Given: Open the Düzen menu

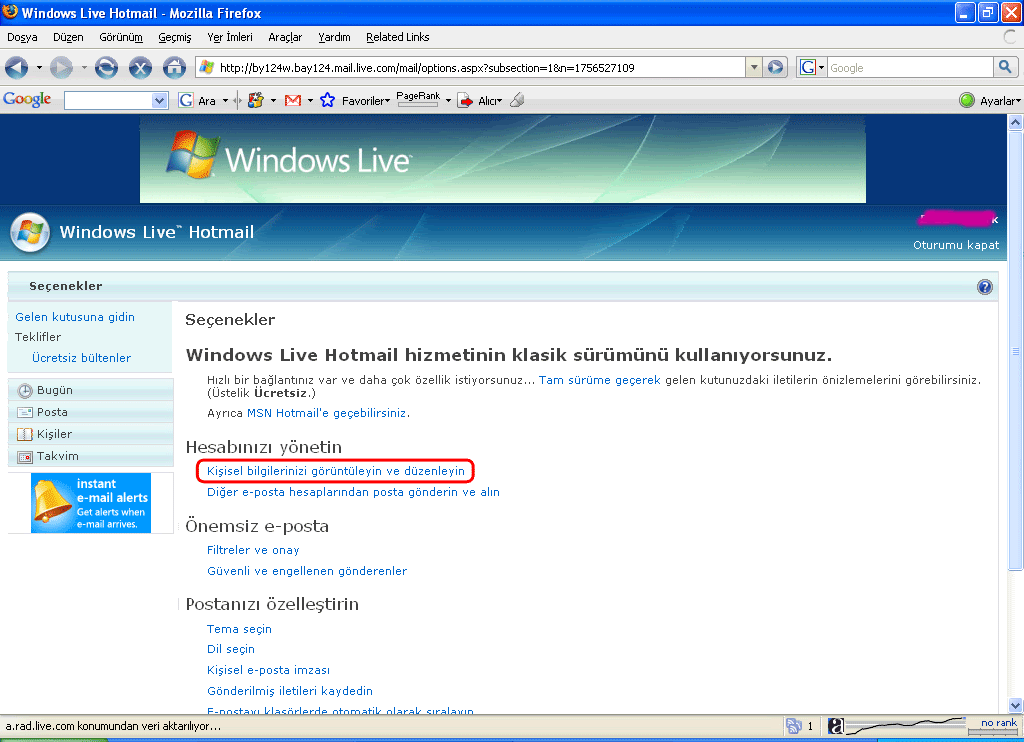Looking at the screenshot, I should pyautogui.click(x=68, y=37).
